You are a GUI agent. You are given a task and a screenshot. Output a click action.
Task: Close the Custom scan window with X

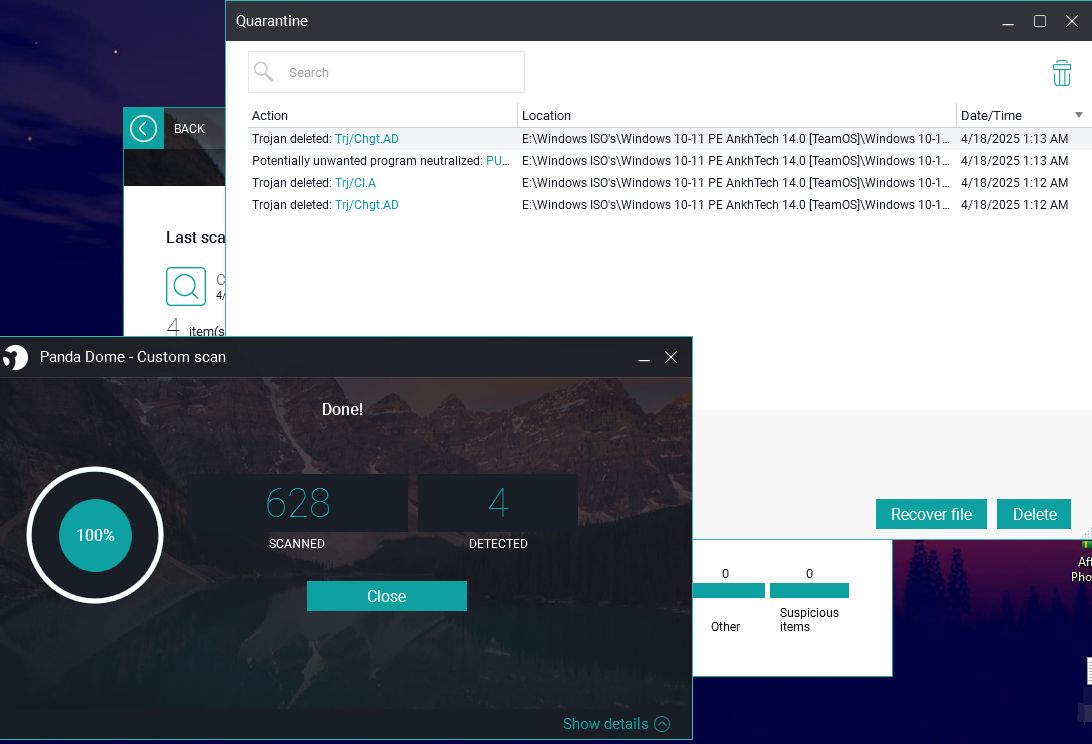[671, 357]
